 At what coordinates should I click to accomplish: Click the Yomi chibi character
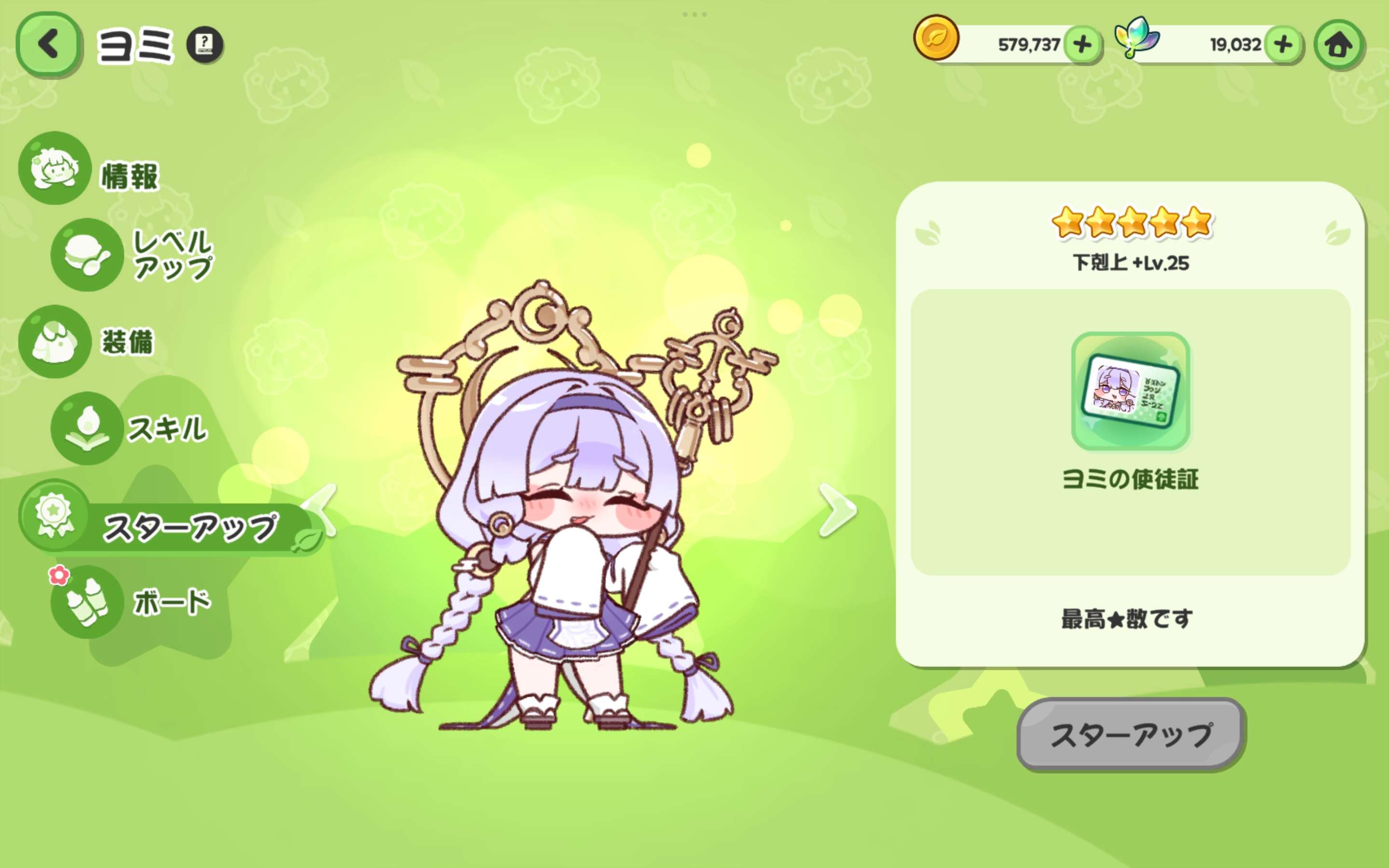point(568,506)
